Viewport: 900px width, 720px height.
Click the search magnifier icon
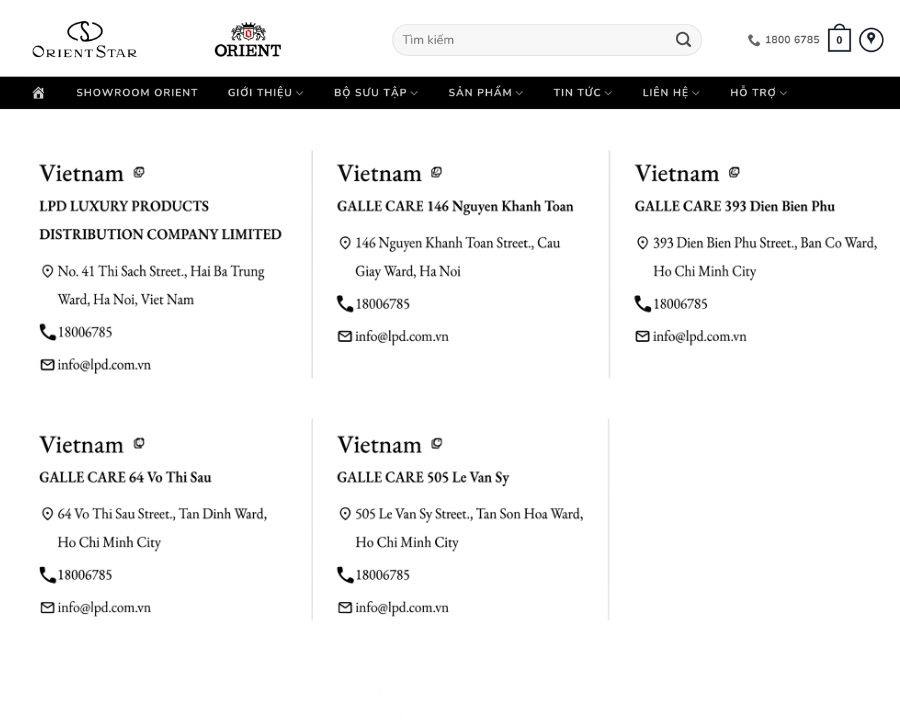point(683,40)
